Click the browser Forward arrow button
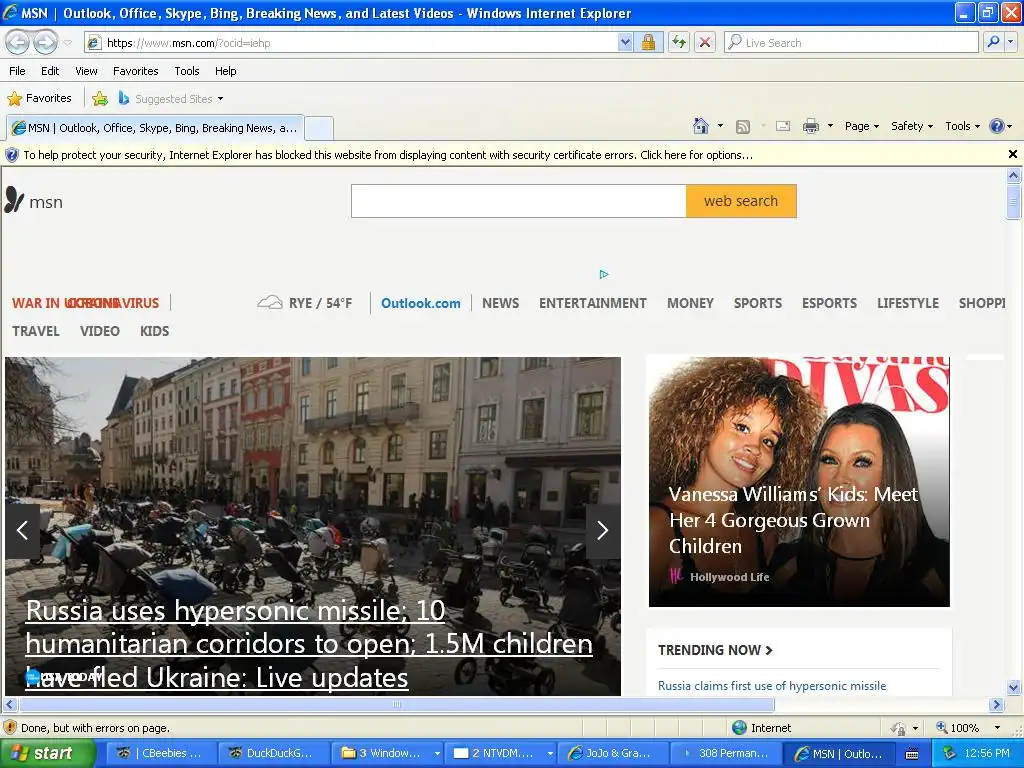Image resolution: width=1024 pixels, height=768 pixels. (x=45, y=42)
